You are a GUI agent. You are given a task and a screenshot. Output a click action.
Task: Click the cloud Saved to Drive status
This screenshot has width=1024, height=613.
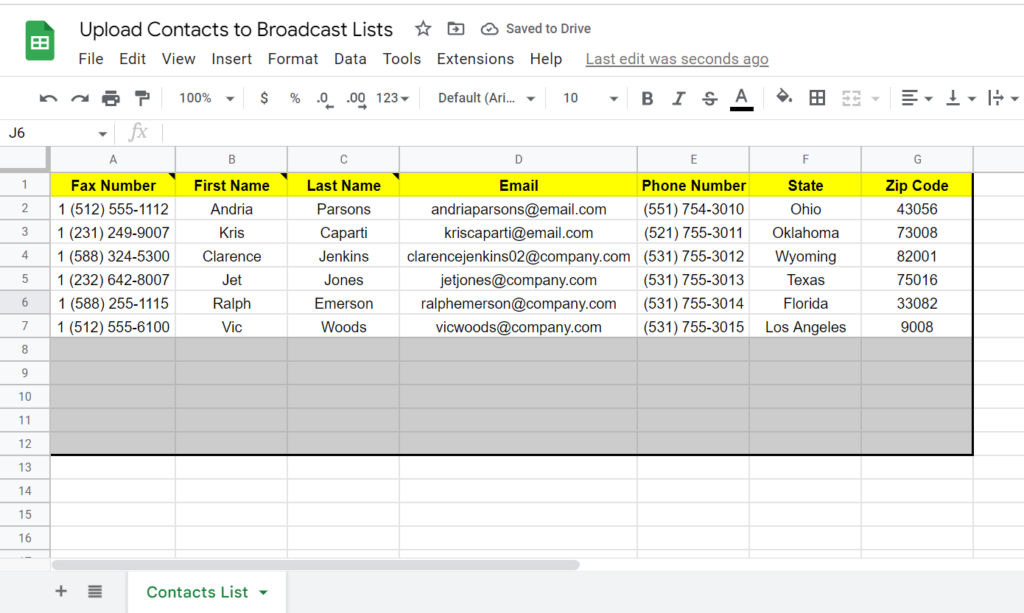(536, 29)
